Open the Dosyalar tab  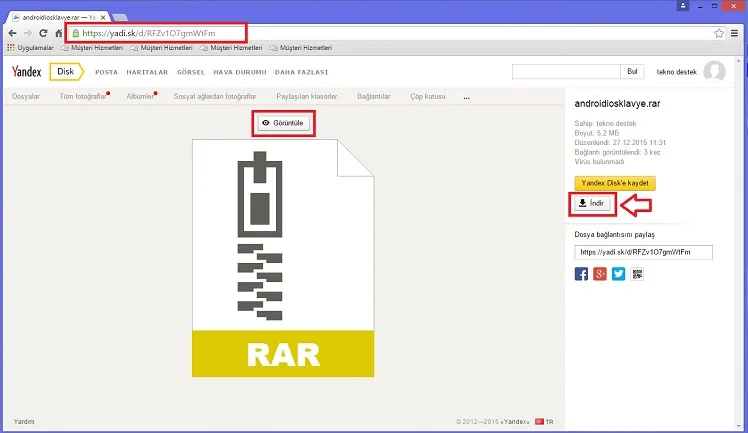(x=26, y=96)
